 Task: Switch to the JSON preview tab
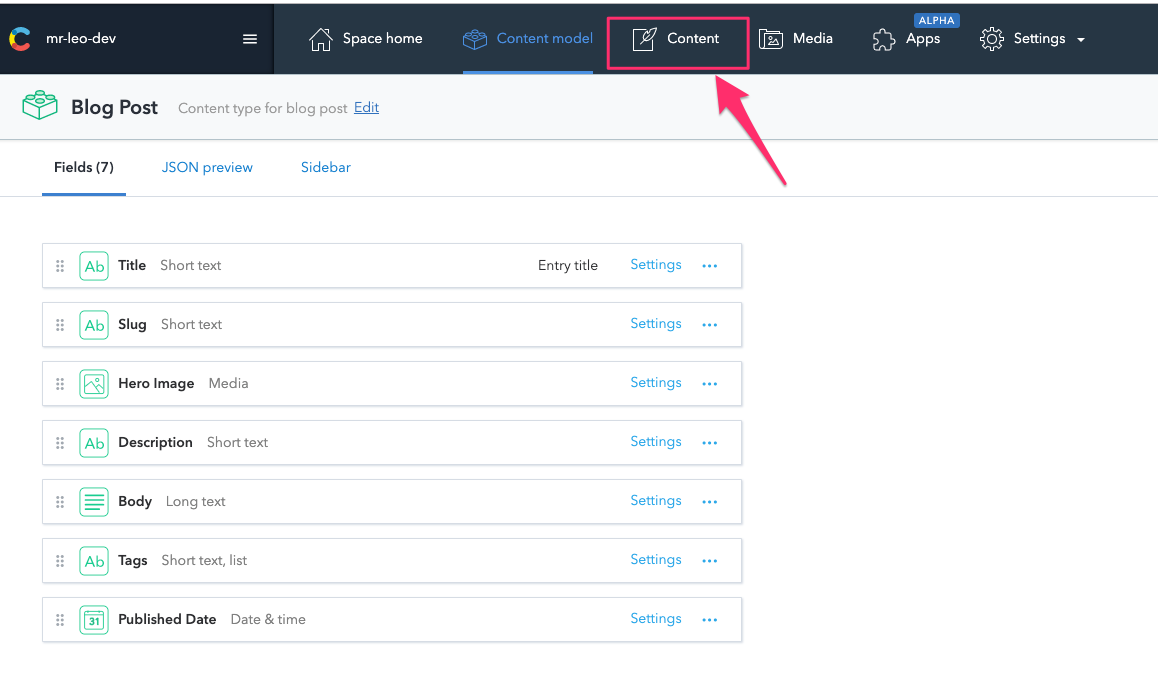pyautogui.click(x=207, y=167)
